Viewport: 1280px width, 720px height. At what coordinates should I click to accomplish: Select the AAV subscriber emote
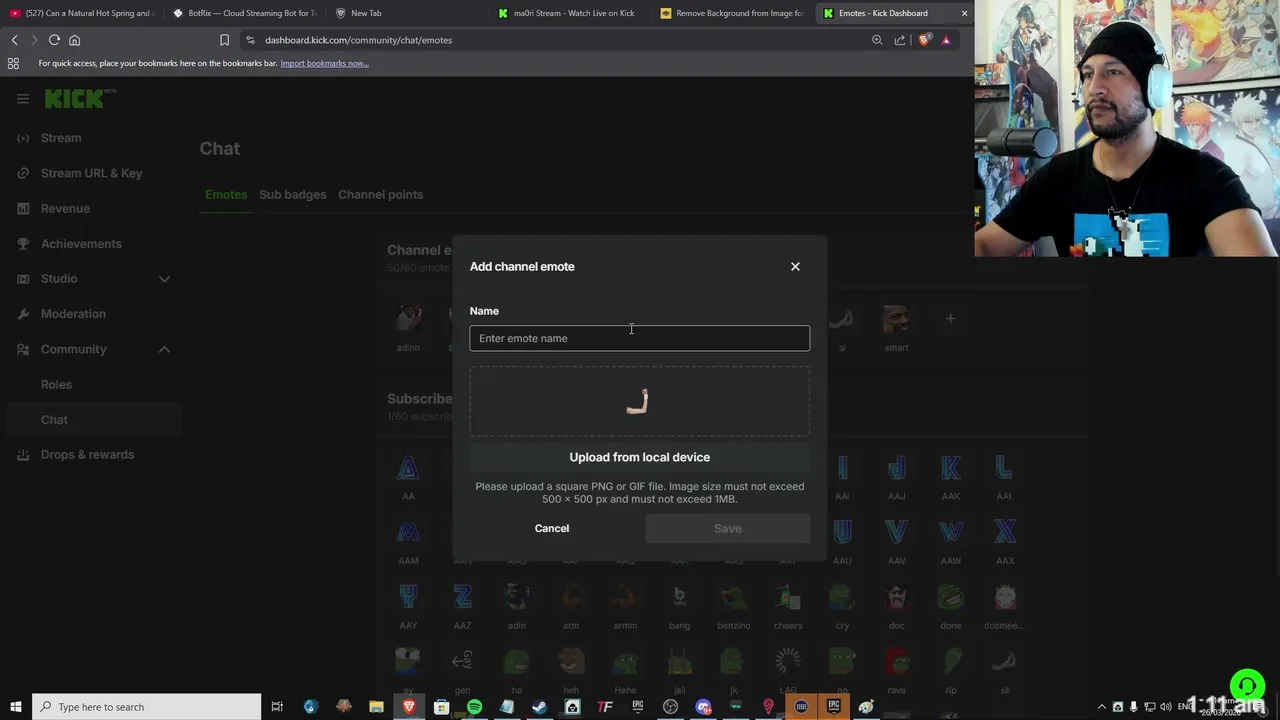pos(896,533)
